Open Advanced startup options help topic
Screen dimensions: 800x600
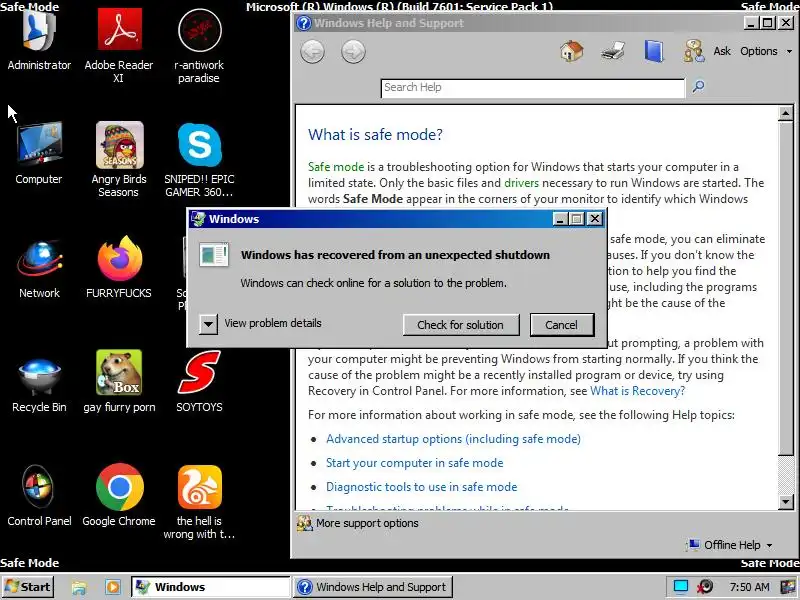453,439
